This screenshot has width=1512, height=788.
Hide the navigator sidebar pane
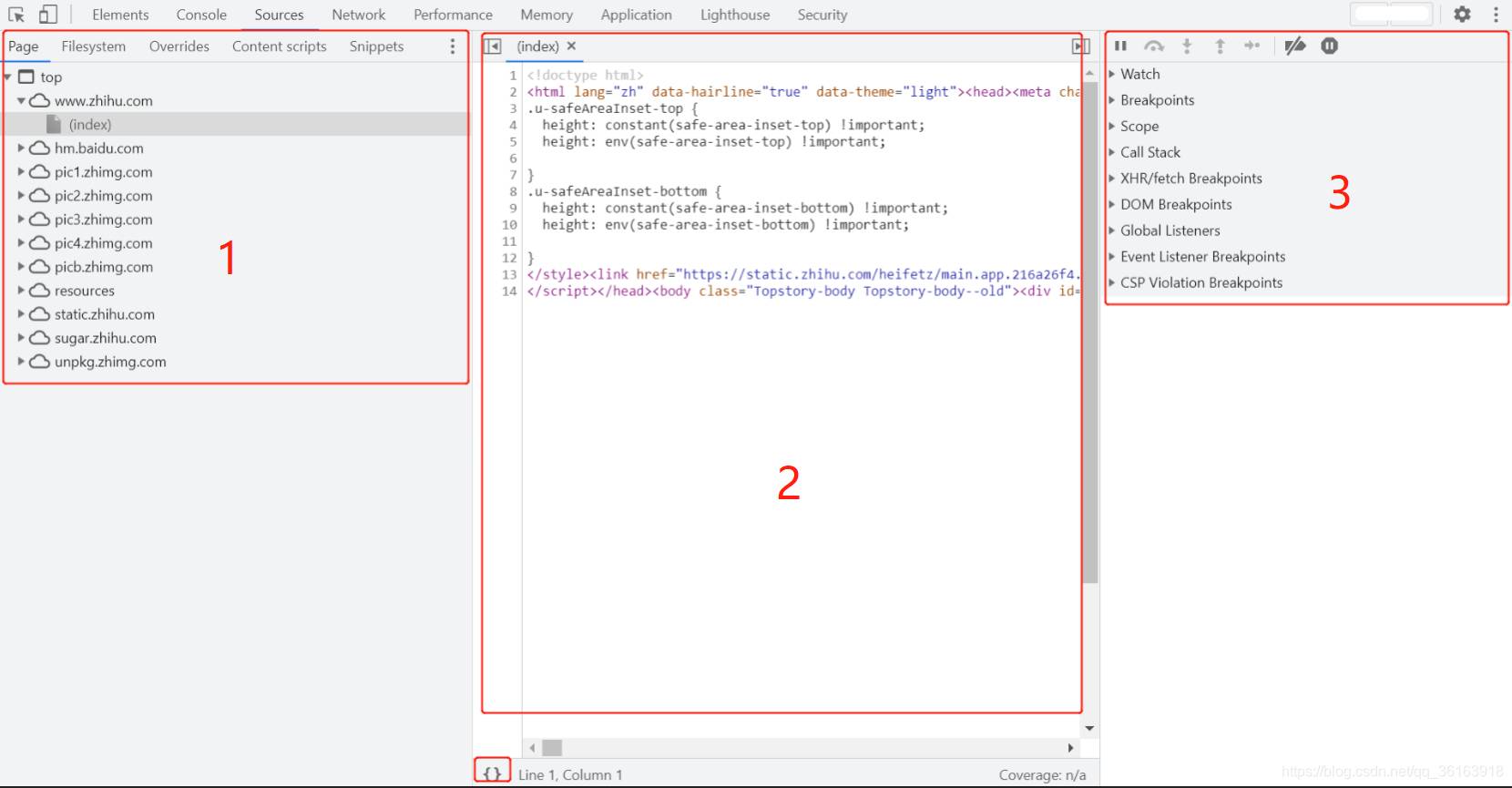(x=492, y=46)
